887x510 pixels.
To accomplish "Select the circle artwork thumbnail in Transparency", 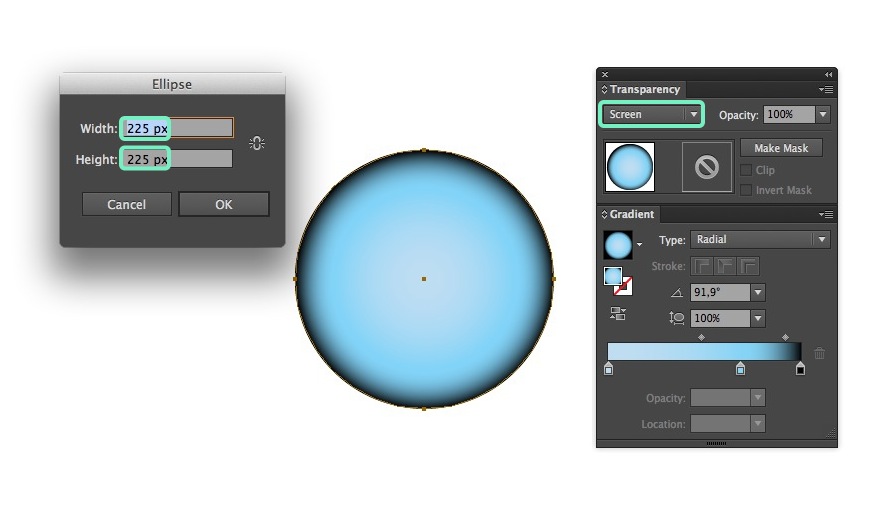I will tap(630, 167).
